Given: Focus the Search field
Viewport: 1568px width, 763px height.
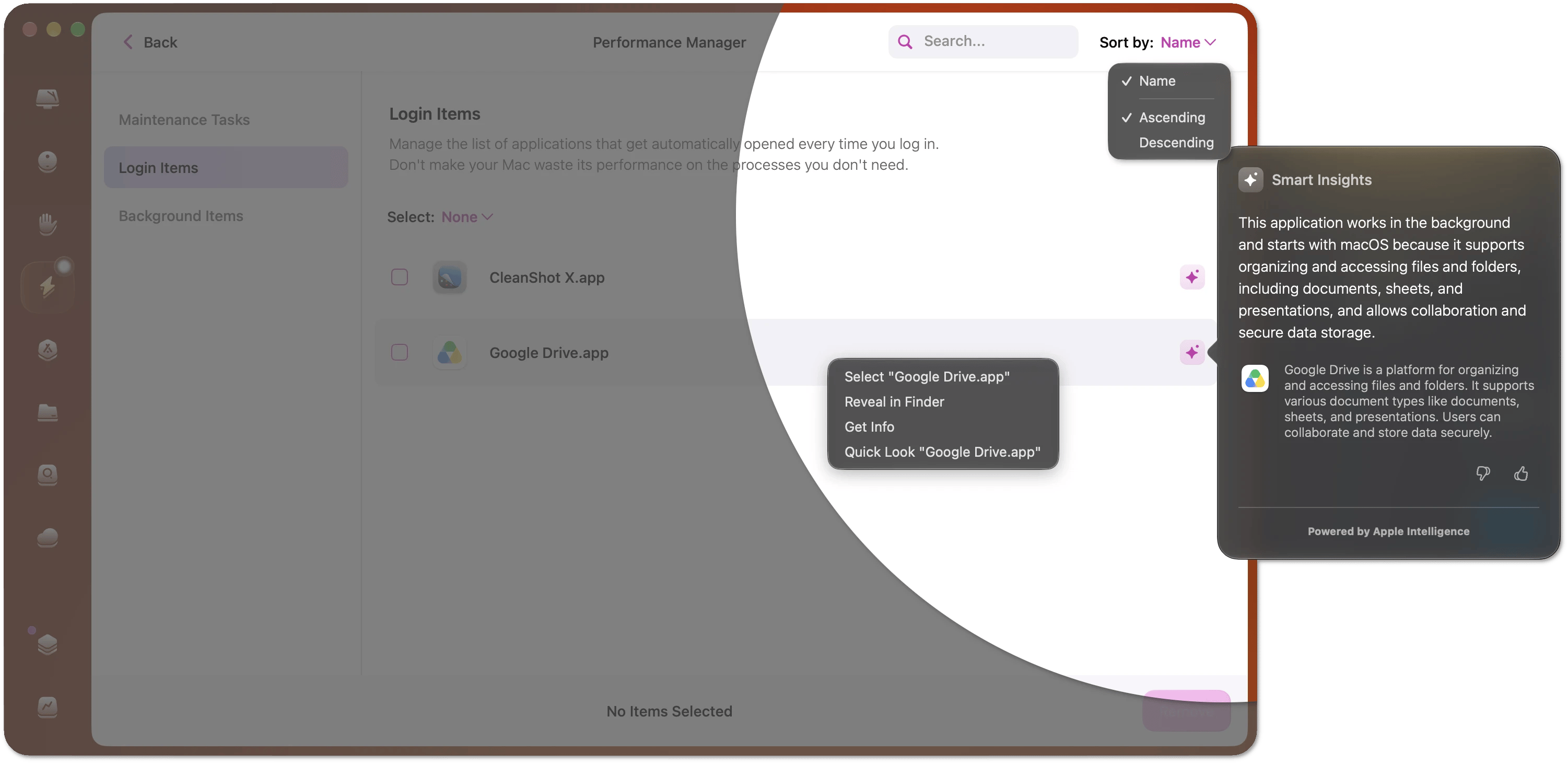Looking at the screenshot, I should [982, 41].
